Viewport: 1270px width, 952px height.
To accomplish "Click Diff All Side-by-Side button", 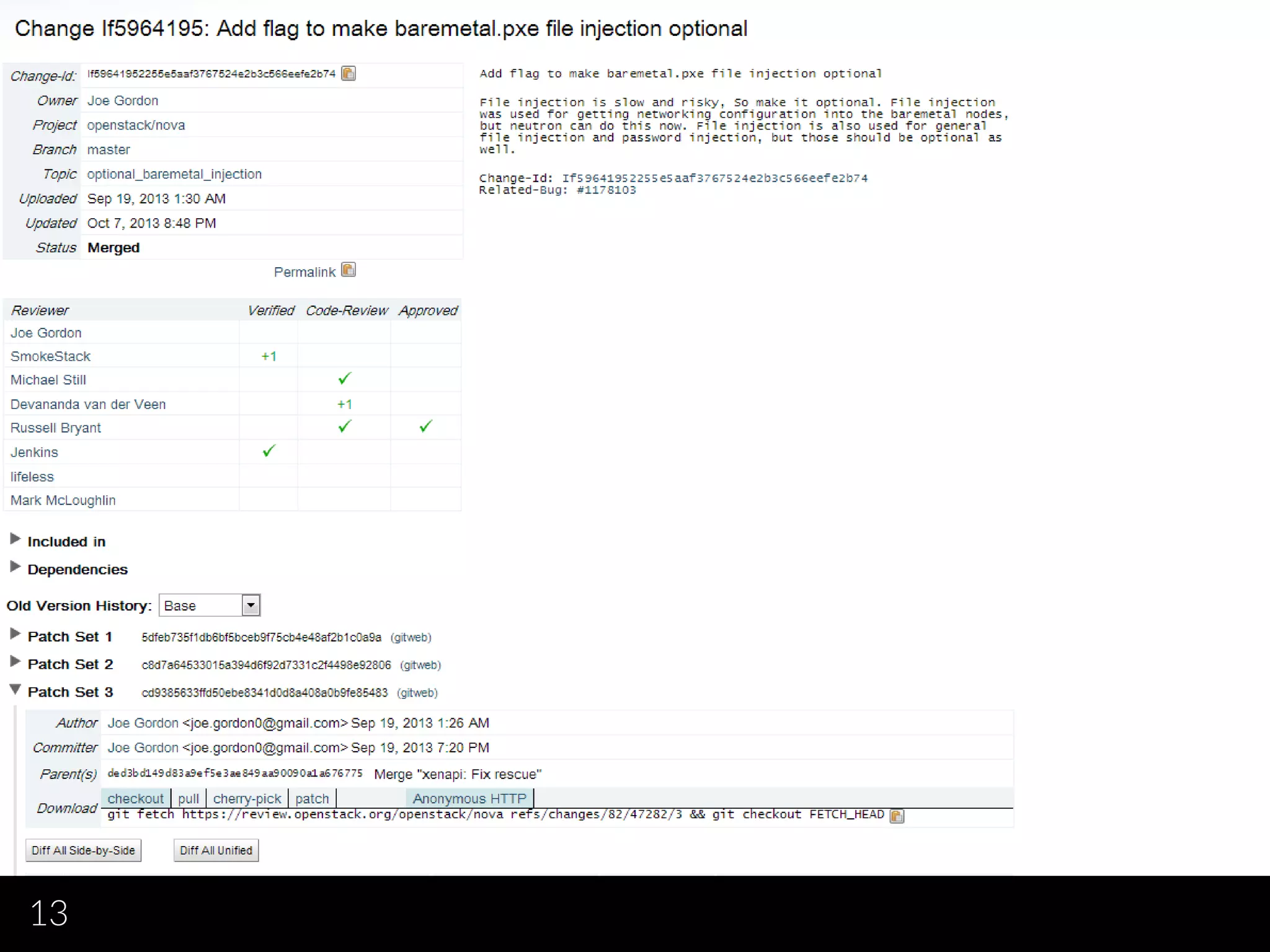I will click(x=83, y=850).
